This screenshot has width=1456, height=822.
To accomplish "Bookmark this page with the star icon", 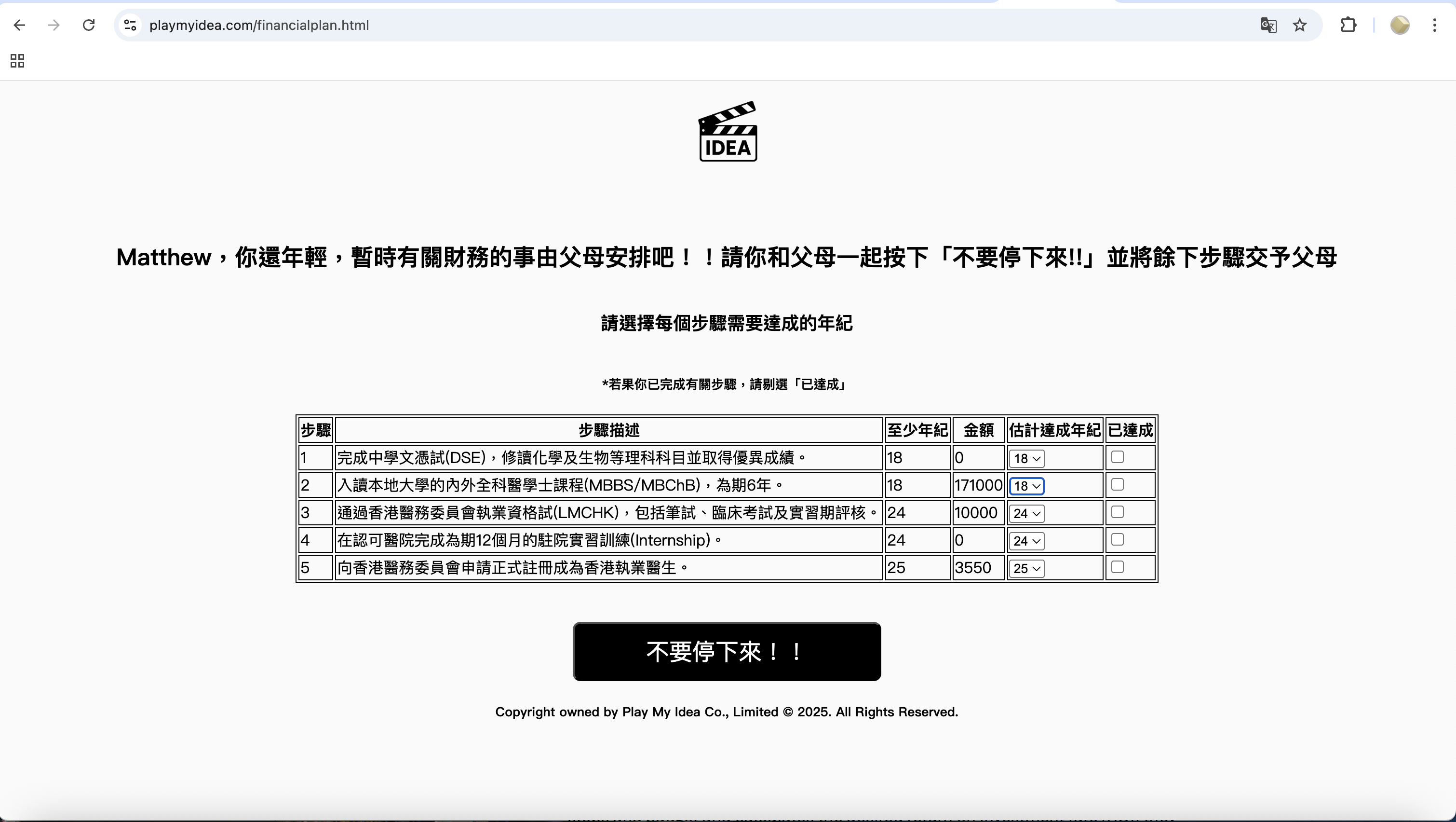I will pyautogui.click(x=1300, y=25).
